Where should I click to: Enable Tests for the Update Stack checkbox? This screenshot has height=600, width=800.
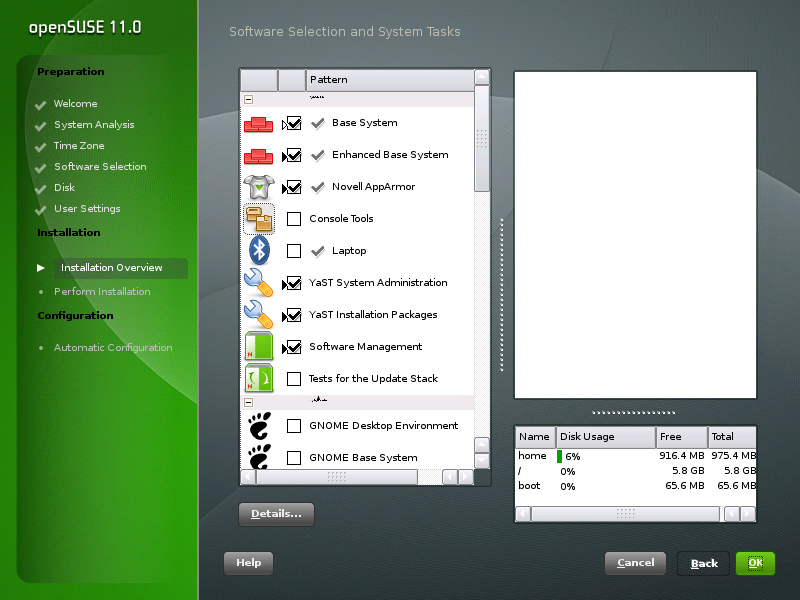tap(294, 379)
